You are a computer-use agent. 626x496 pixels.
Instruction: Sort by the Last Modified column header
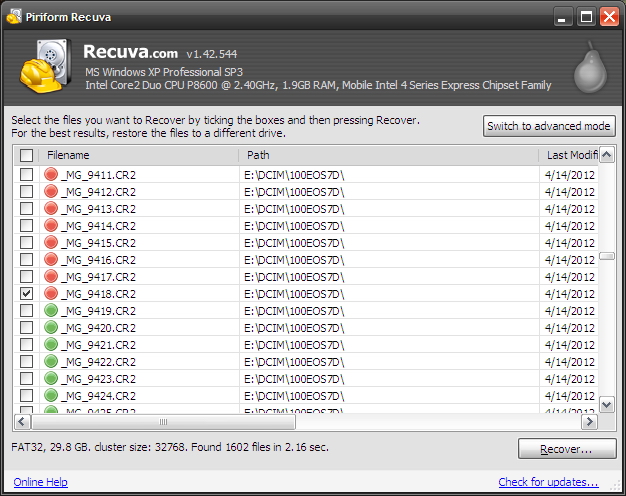point(569,155)
